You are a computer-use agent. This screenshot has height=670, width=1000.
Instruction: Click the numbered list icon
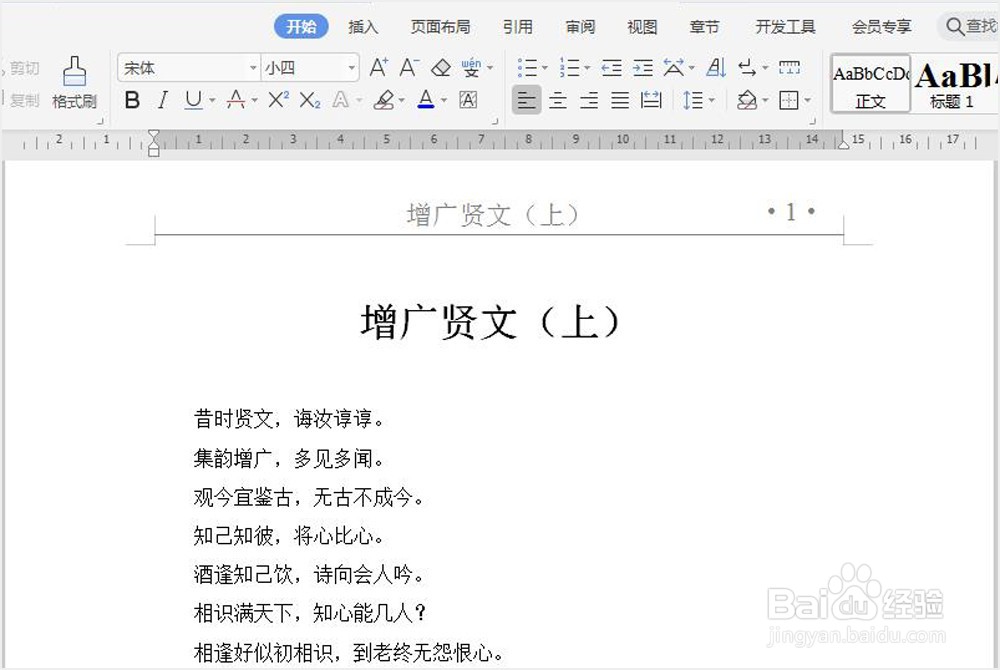[570, 68]
